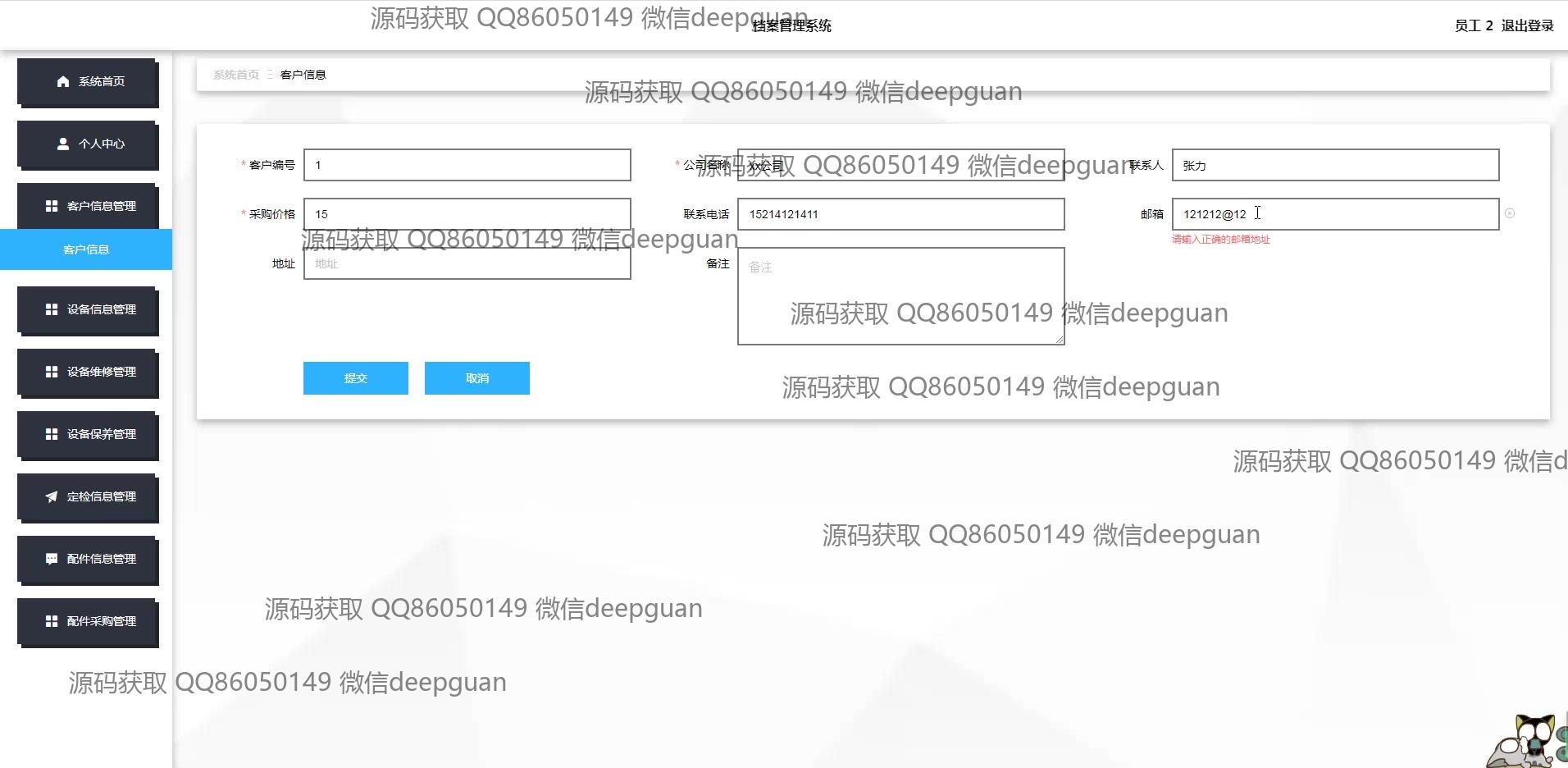Click 退出登录 in the top bar

click(x=1527, y=25)
